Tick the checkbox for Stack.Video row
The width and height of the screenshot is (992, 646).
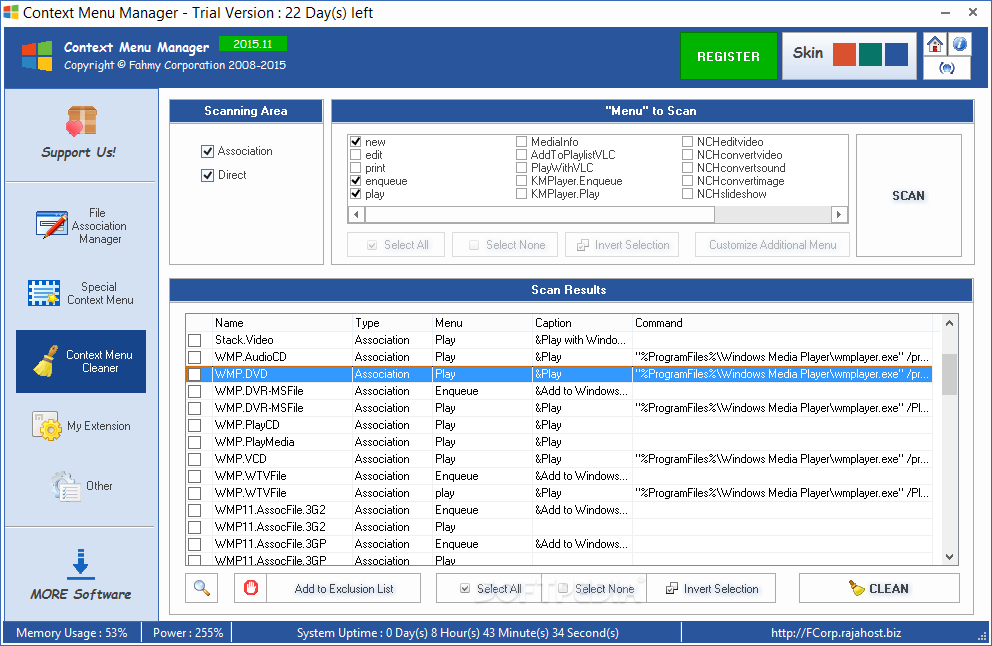tap(195, 340)
